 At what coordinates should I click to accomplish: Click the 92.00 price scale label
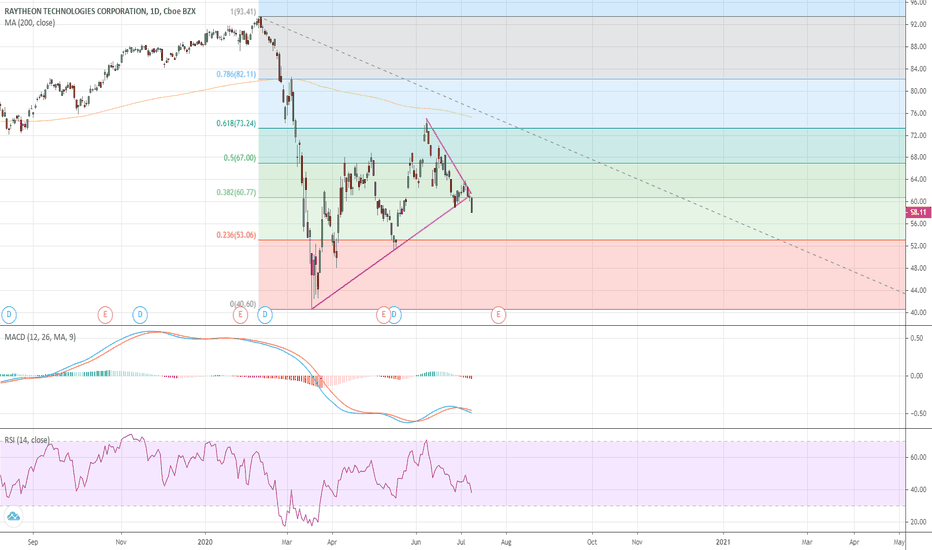click(x=918, y=25)
